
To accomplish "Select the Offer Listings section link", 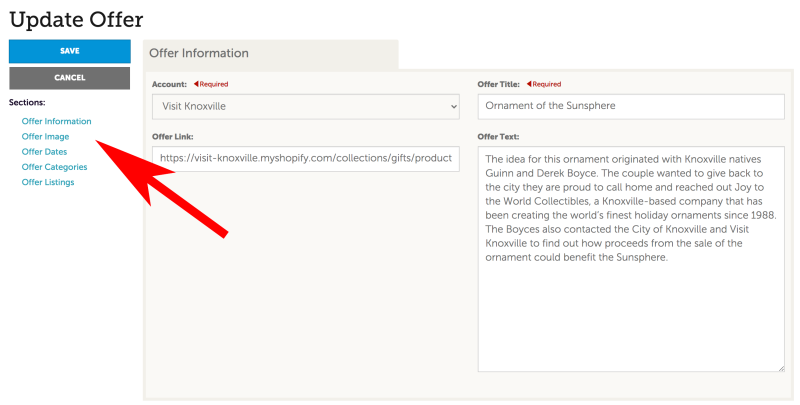I will pos(48,183).
